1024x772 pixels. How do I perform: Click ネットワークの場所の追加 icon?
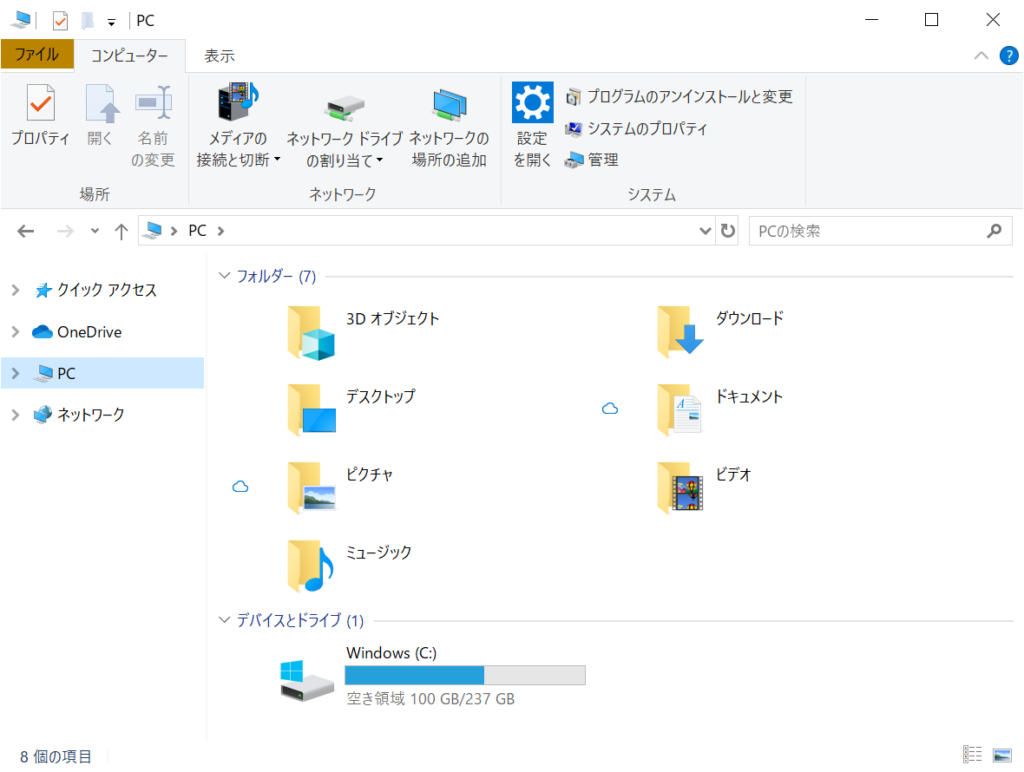pos(449,105)
